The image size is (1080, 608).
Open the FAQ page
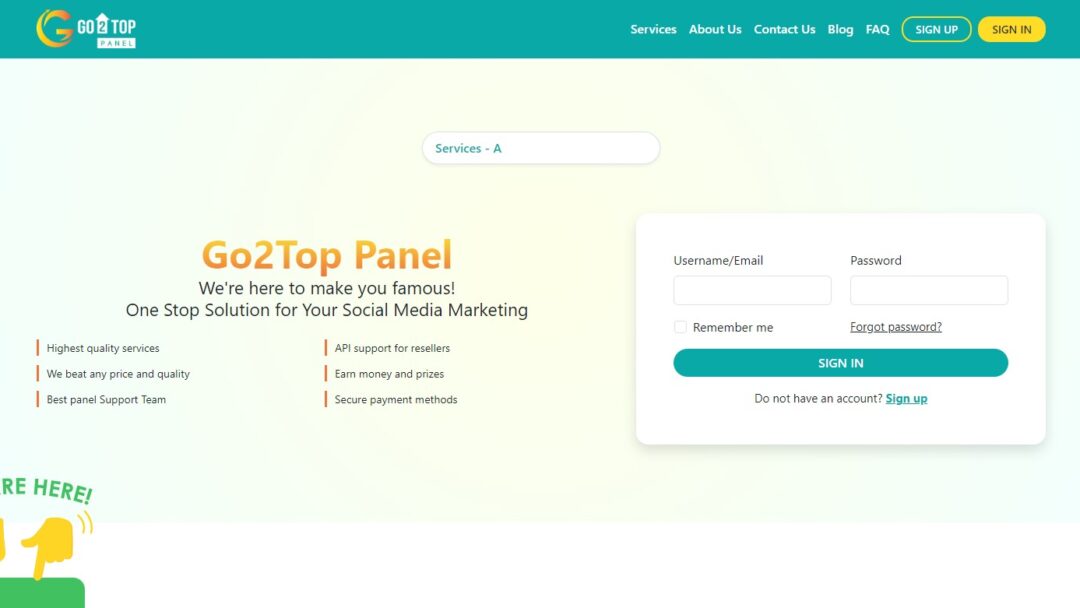877,29
